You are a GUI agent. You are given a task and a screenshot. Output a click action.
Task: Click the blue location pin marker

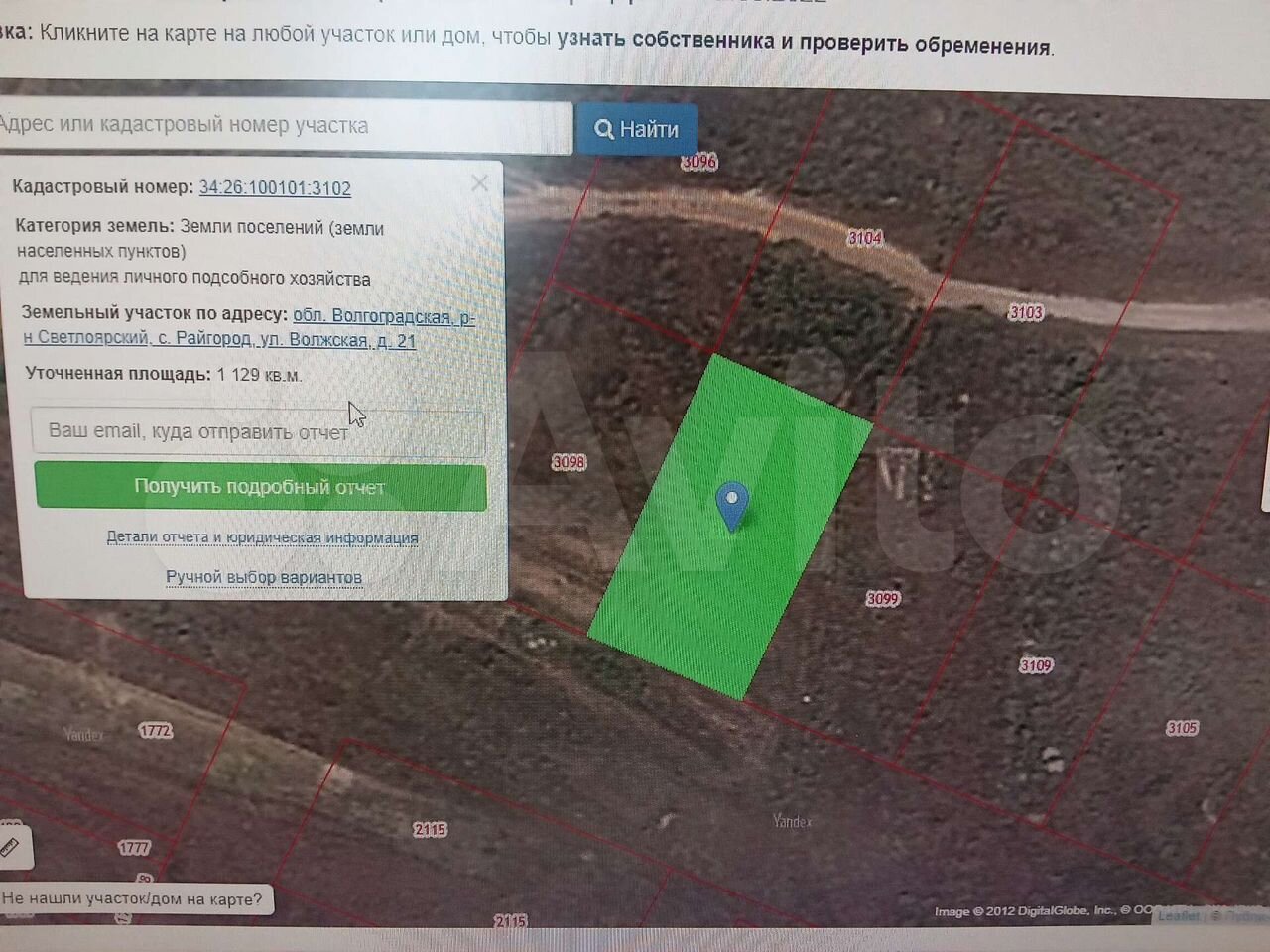click(x=732, y=504)
